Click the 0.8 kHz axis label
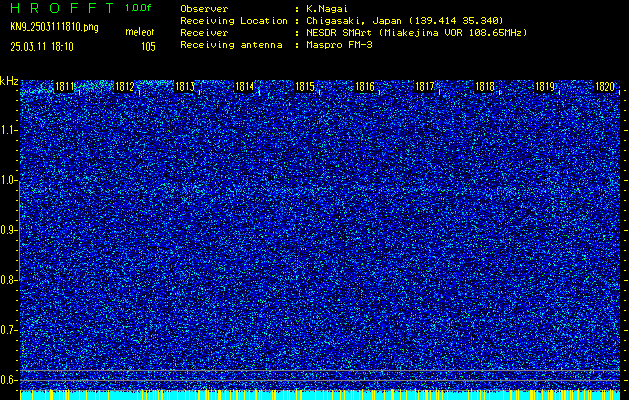The image size is (629, 400). pos(7,280)
